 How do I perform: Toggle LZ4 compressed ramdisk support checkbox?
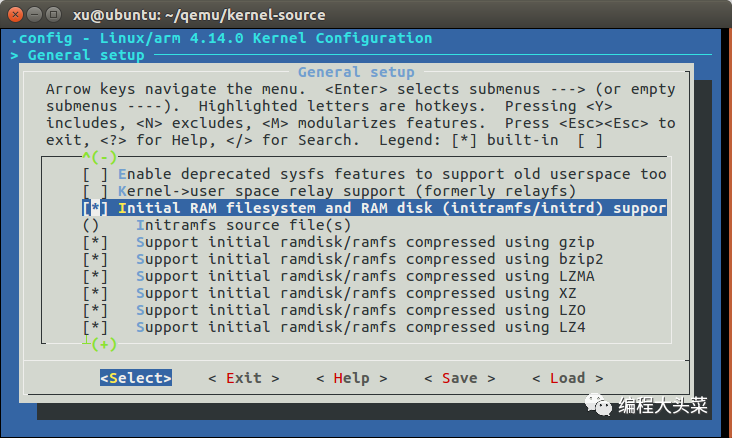(95, 327)
